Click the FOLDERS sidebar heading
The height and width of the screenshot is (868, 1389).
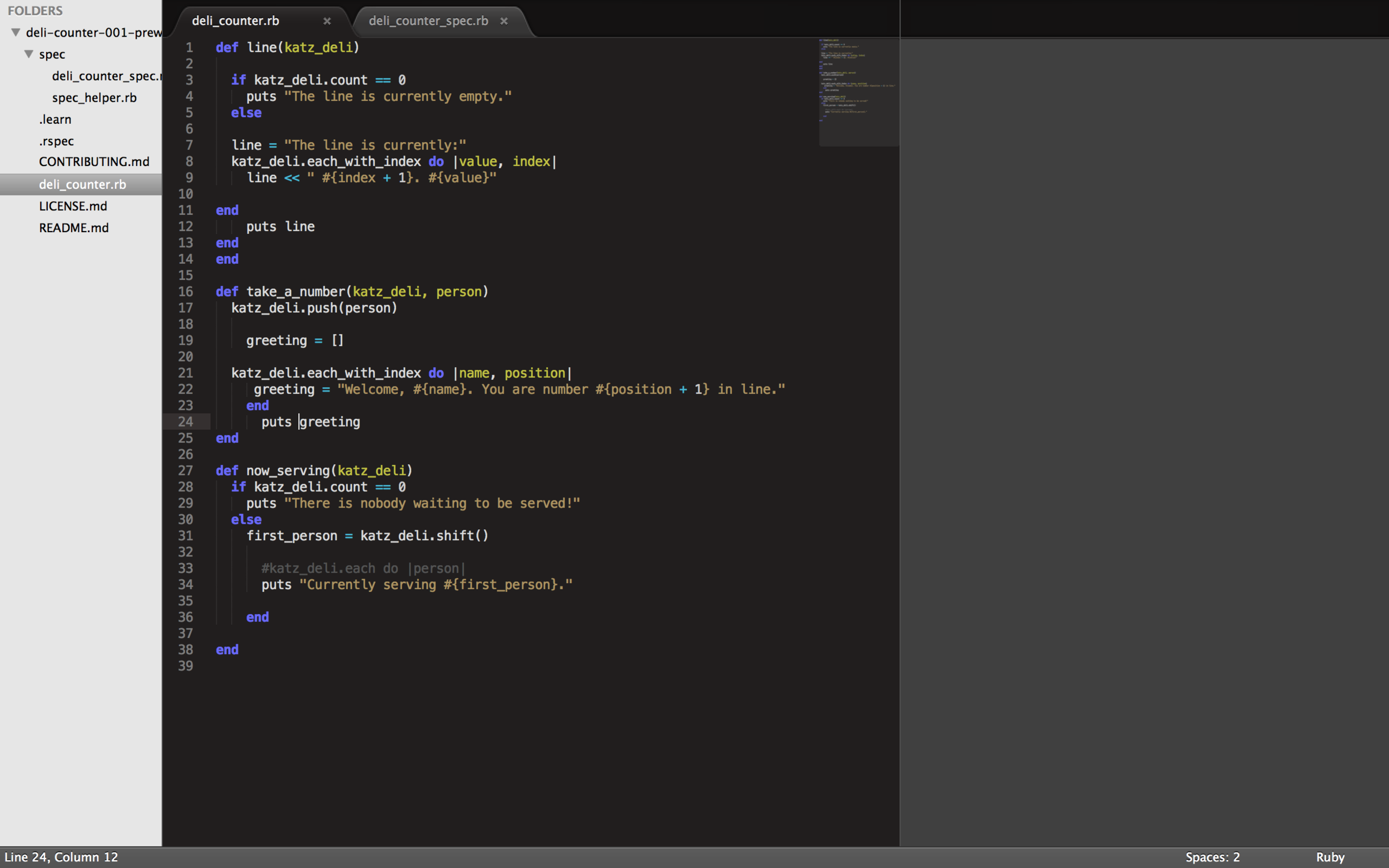click(35, 11)
